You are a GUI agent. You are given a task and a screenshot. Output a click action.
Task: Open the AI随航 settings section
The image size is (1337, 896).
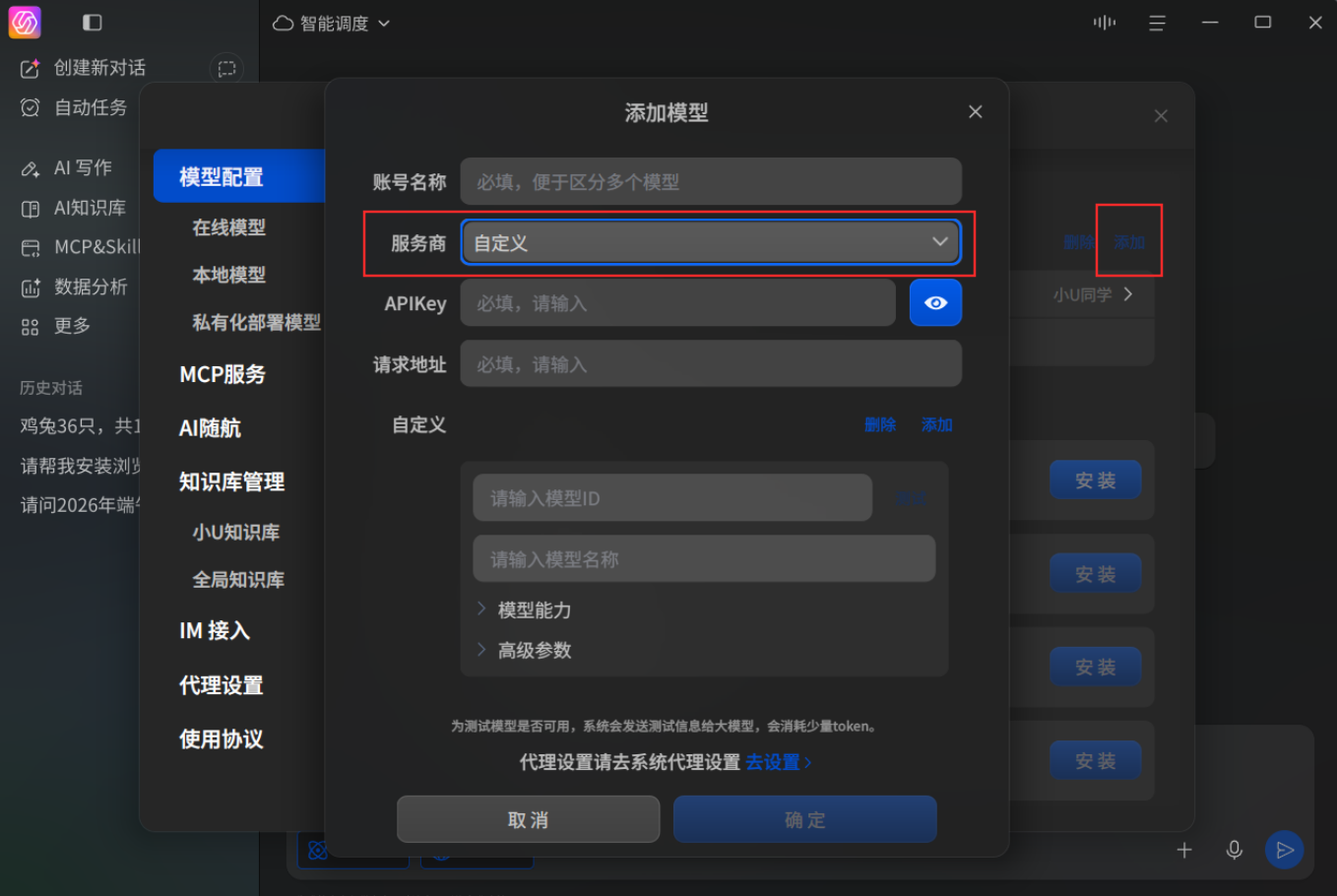coord(210,428)
